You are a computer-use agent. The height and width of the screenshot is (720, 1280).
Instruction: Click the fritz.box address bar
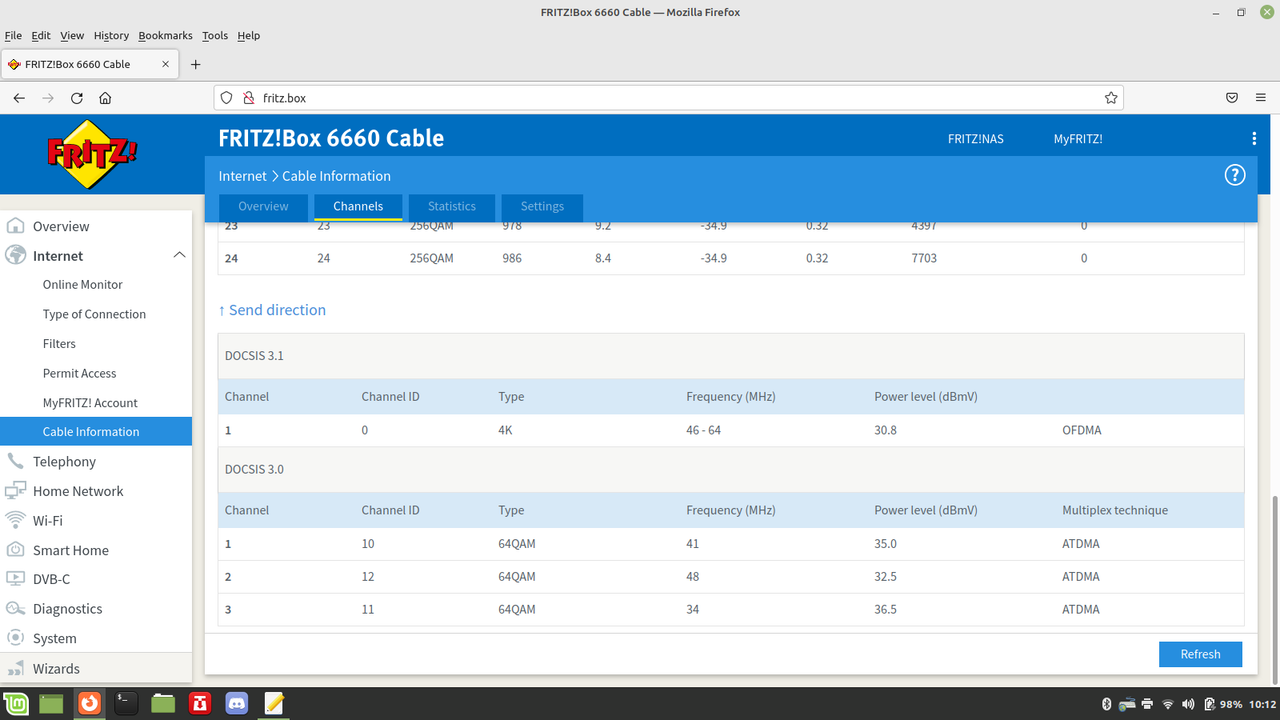[668, 98]
